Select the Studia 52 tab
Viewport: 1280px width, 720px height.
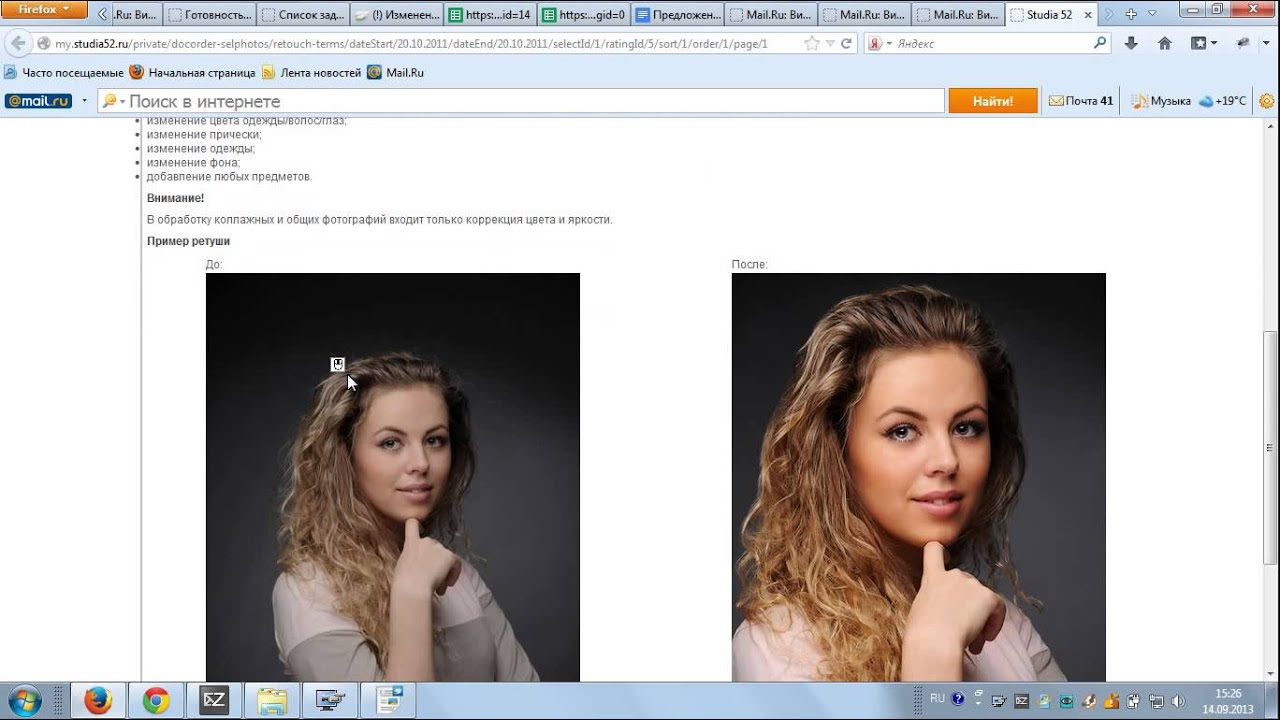pos(1050,15)
